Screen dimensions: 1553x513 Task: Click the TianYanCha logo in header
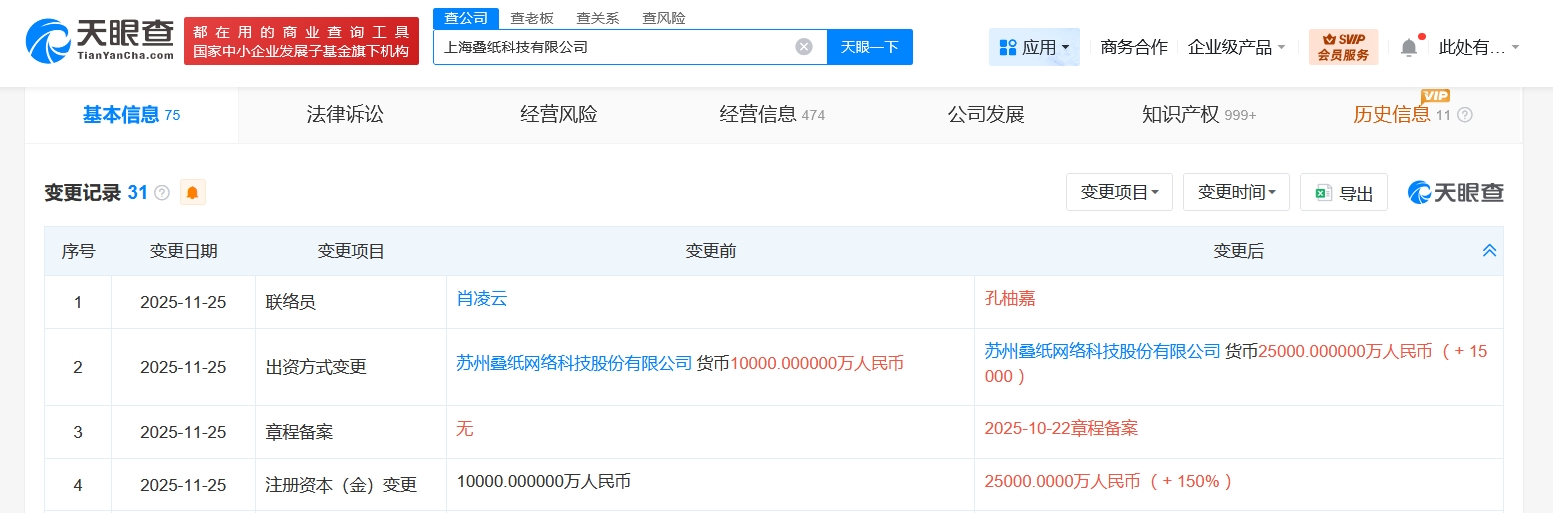(99, 41)
